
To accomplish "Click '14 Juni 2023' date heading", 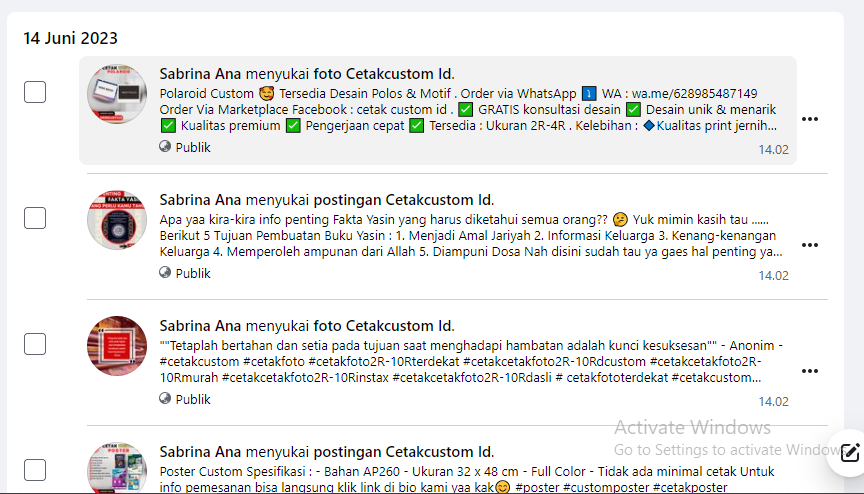I will pos(71,38).
